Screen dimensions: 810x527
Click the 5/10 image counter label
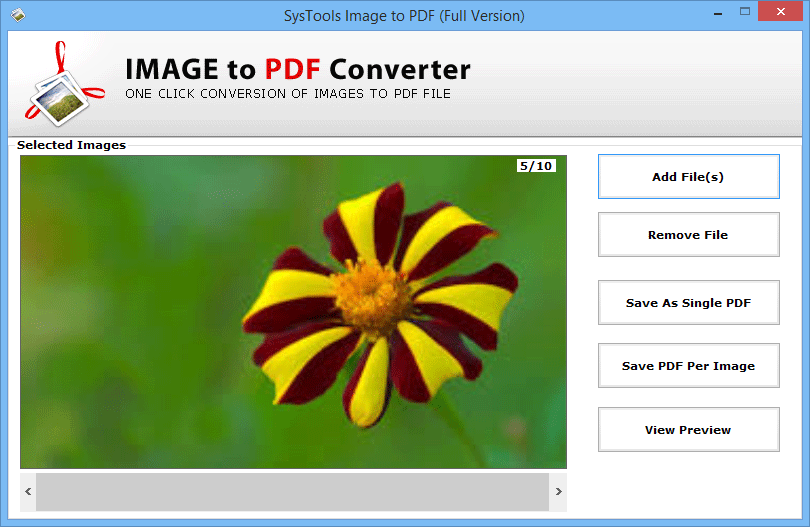(x=536, y=166)
